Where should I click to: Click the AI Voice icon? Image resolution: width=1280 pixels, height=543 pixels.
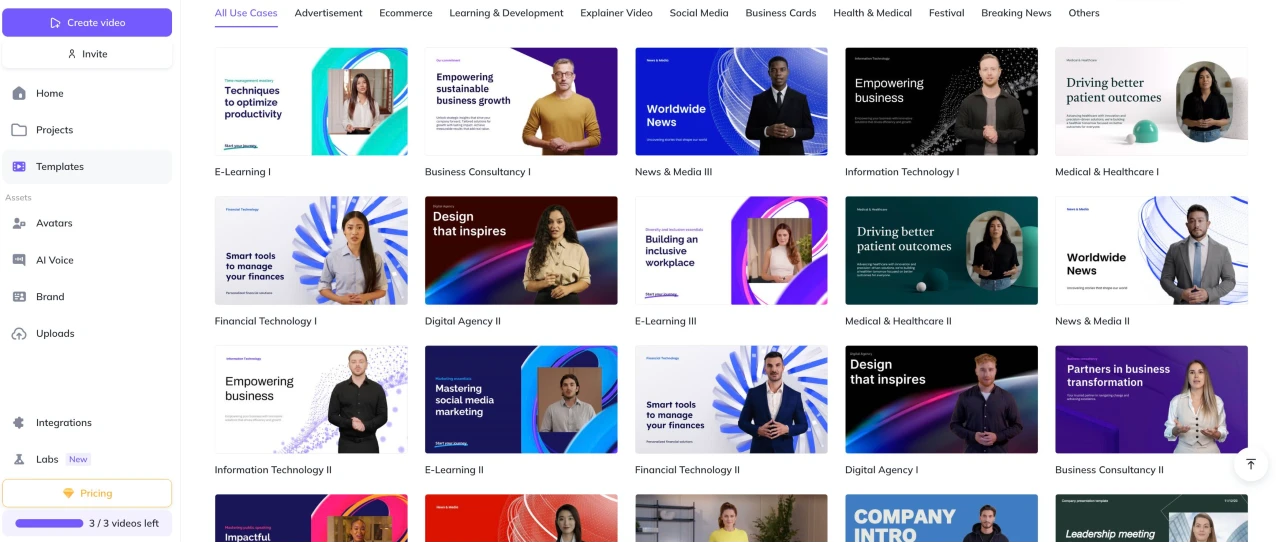click(x=19, y=260)
